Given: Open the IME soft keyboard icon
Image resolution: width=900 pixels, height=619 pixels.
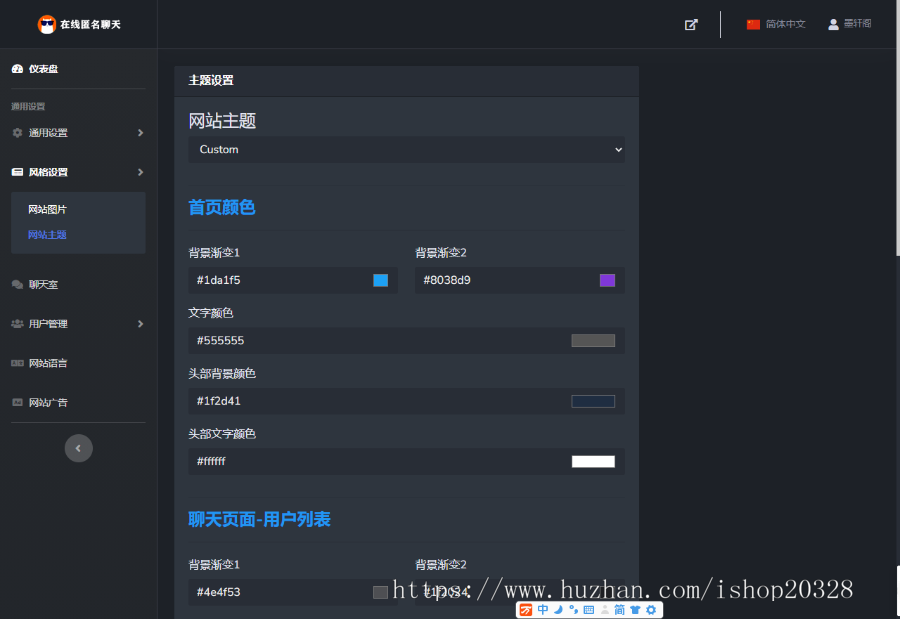Looking at the screenshot, I should click(589, 609).
